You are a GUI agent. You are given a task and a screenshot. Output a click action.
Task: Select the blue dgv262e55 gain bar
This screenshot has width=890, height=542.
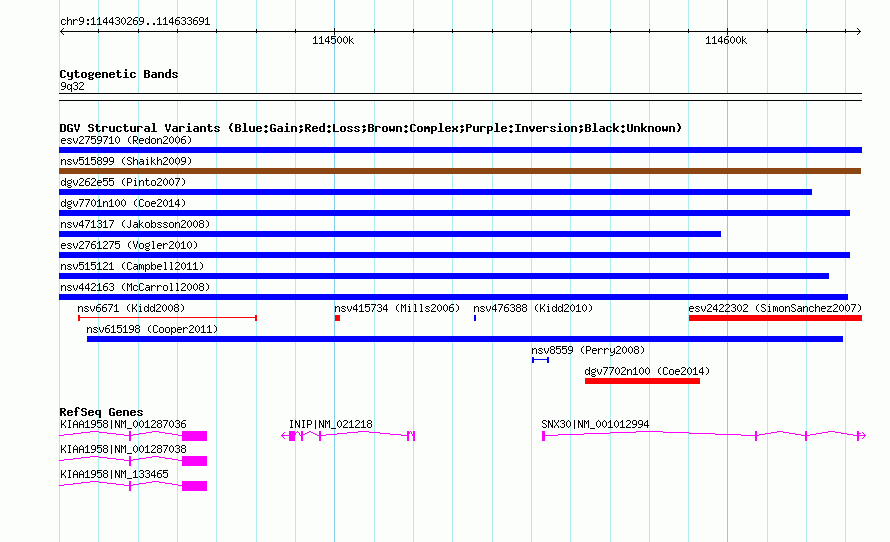click(435, 192)
